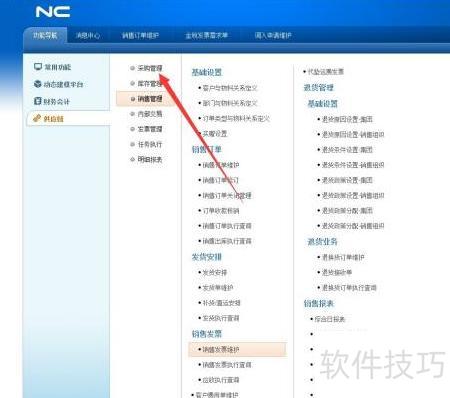450x398 pixels.
Task: Open the highlighted 销售发票维护 link
Action: pos(237,349)
